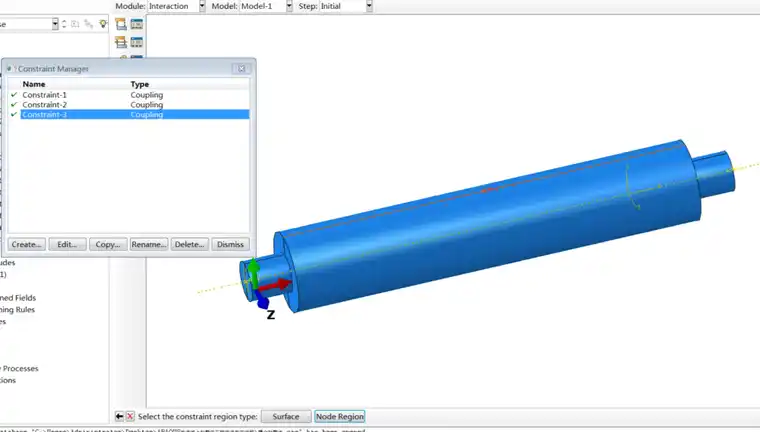Screen dimensions: 760x432
Task: Click the Surface region type button
Action: [x=286, y=416]
